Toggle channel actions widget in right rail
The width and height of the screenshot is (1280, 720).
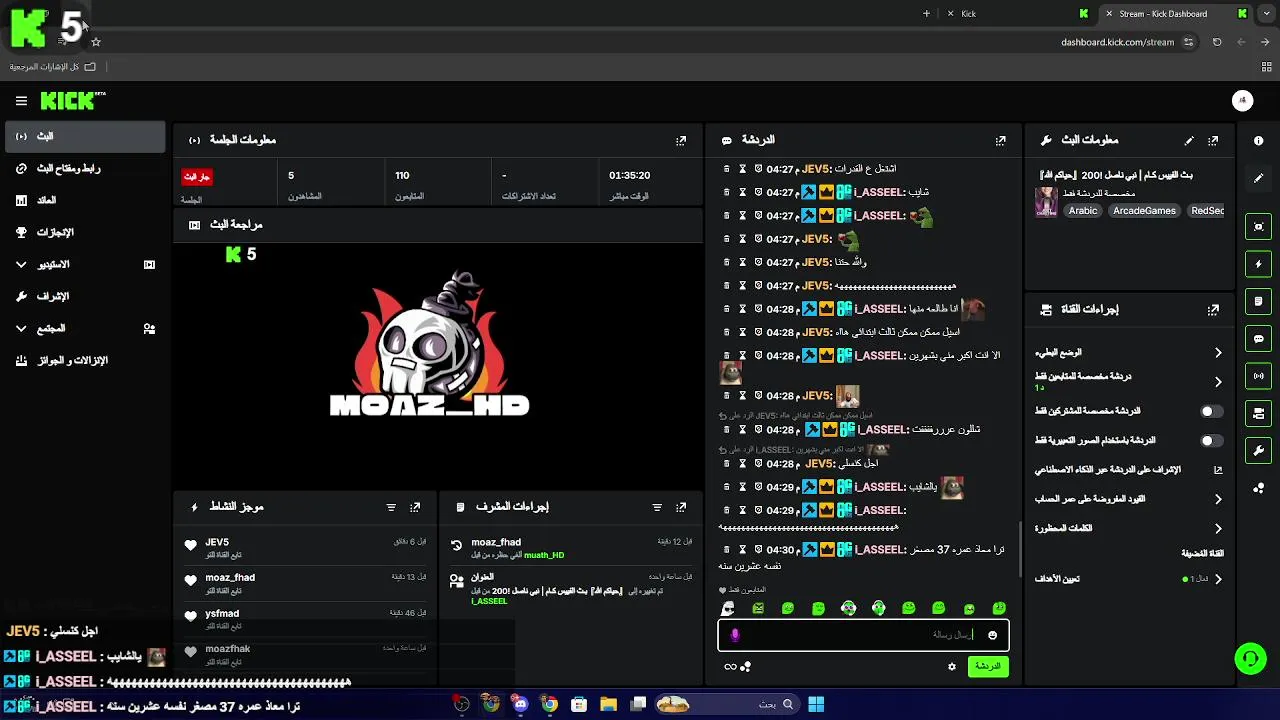(x=1259, y=413)
